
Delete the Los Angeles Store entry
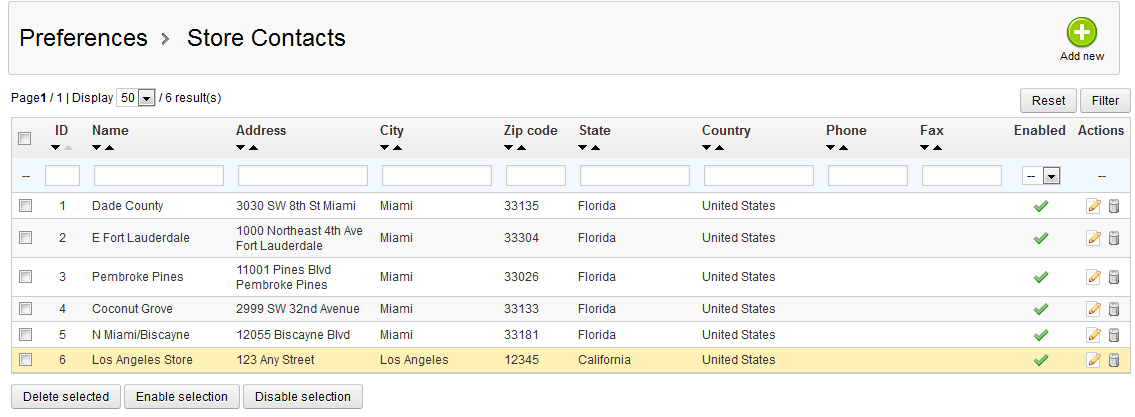[x=1114, y=360]
